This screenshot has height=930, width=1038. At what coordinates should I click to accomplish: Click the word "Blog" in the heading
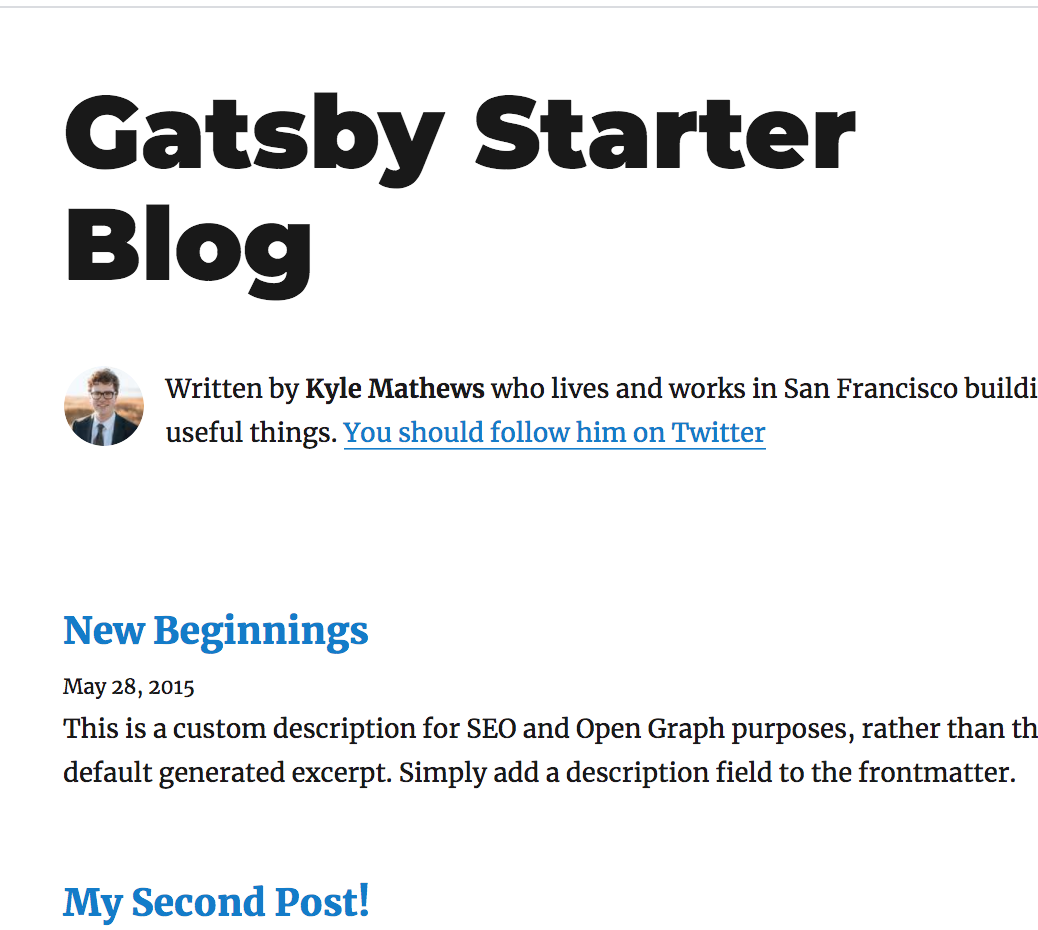pos(189,246)
